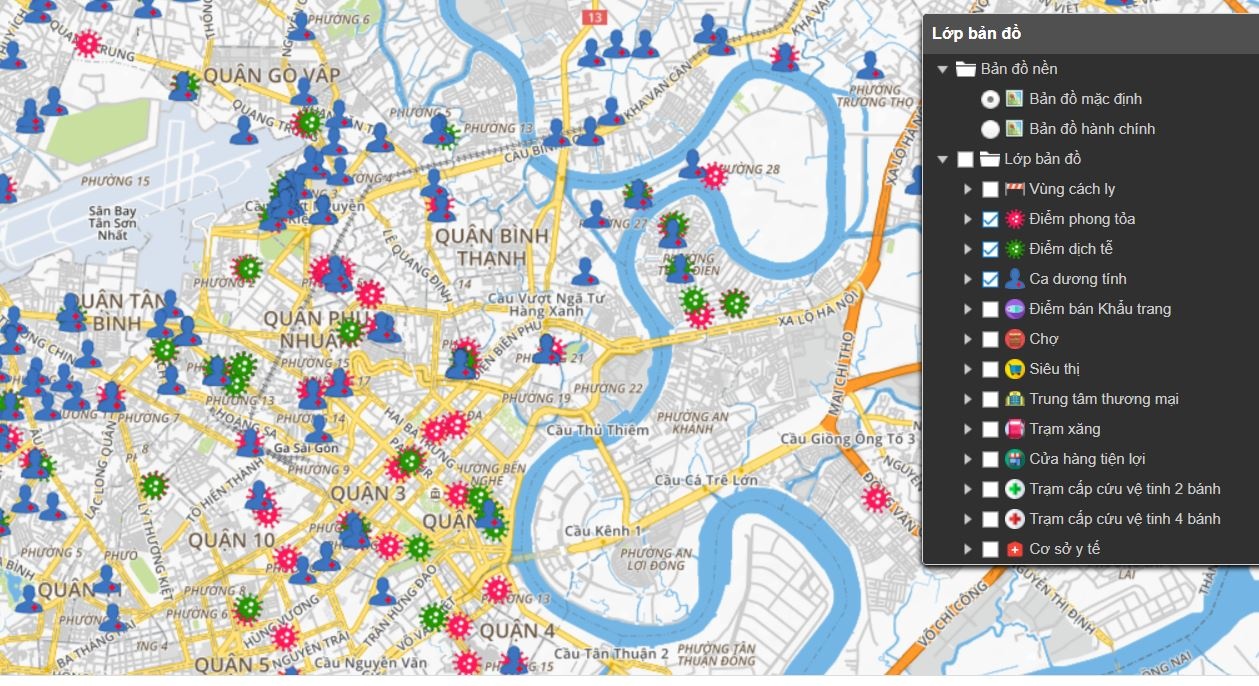
Task: Toggle the Lớp bản đồ parent group checkbox
Action: click(x=965, y=159)
